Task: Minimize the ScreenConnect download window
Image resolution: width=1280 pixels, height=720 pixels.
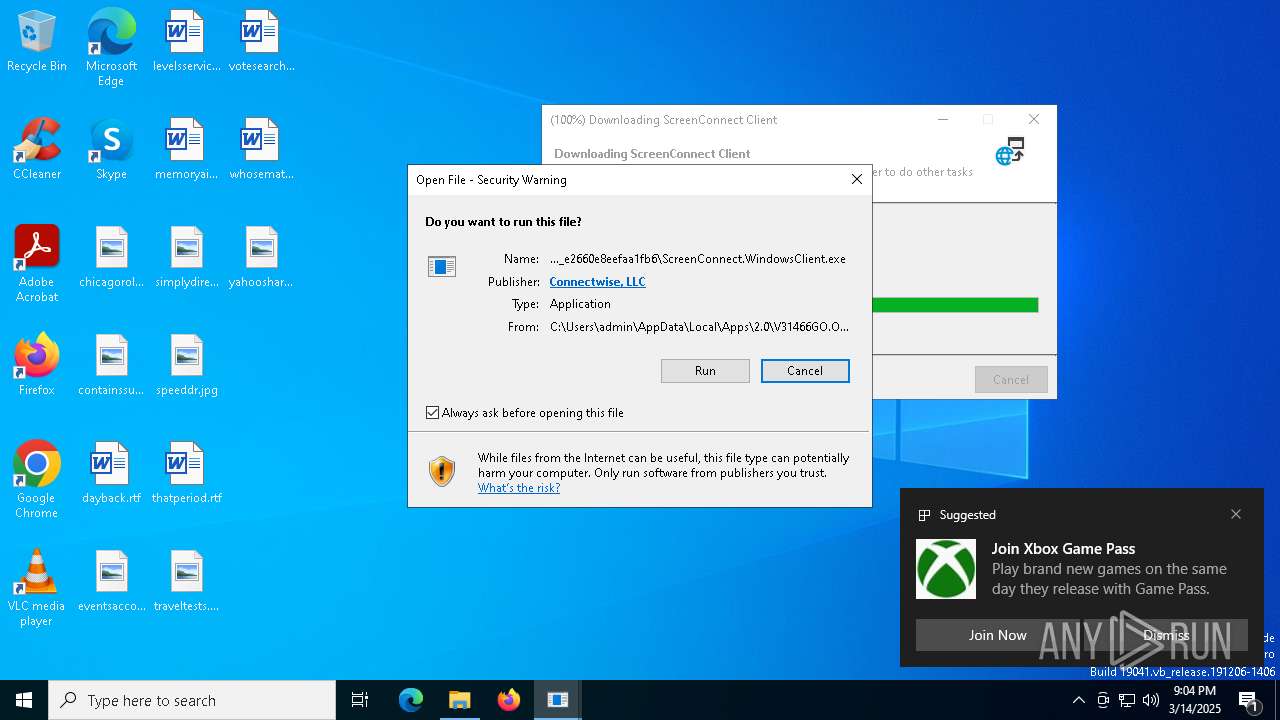Action: pyautogui.click(x=942, y=119)
